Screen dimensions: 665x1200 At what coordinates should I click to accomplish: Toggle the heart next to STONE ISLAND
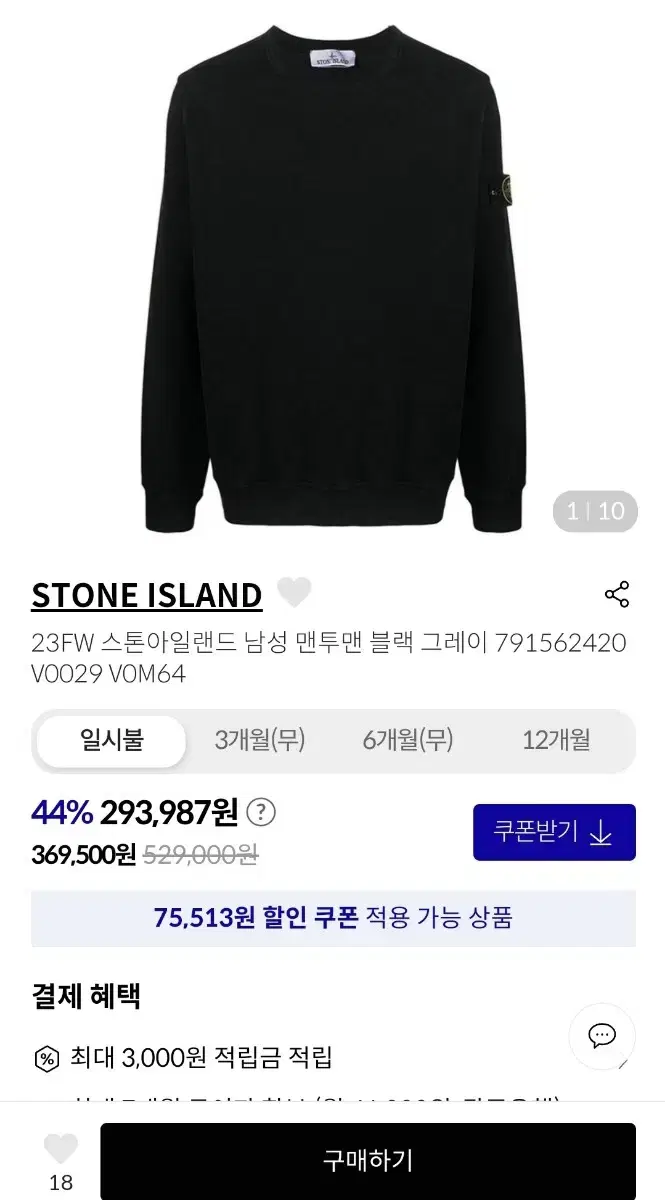coord(293,593)
